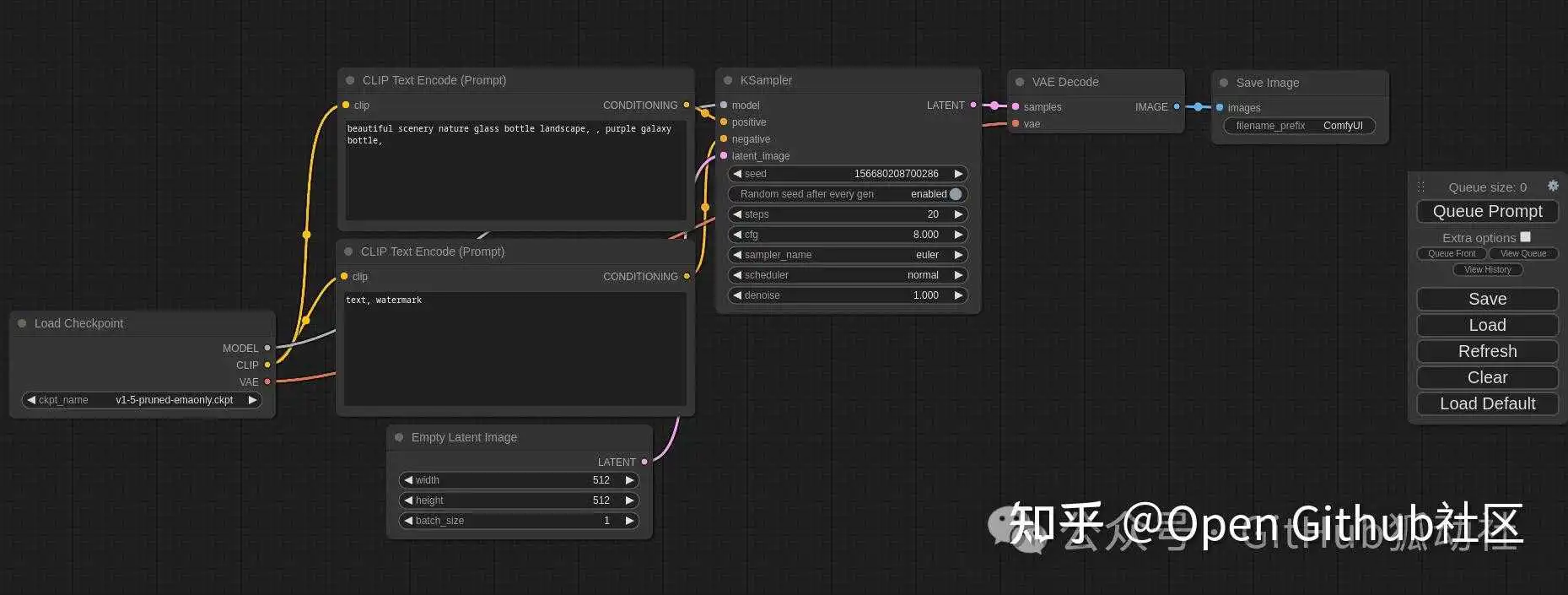This screenshot has width=1568, height=595.
Task: Toggle Random seed after every gen
Action: pyautogui.click(x=848, y=194)
